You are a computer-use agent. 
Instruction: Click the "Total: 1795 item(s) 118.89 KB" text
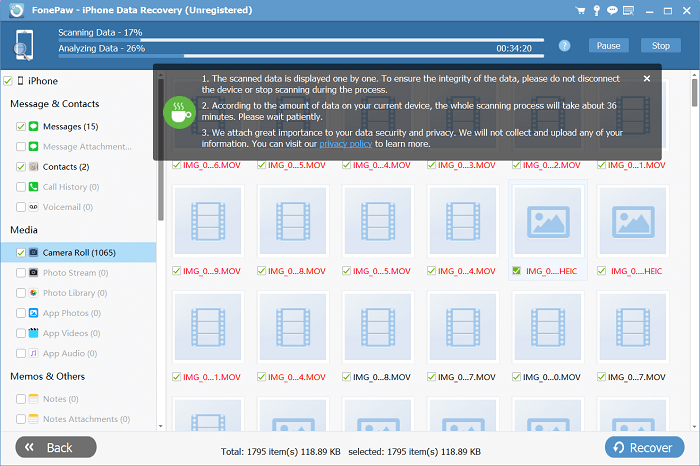(x=280, y=452)
